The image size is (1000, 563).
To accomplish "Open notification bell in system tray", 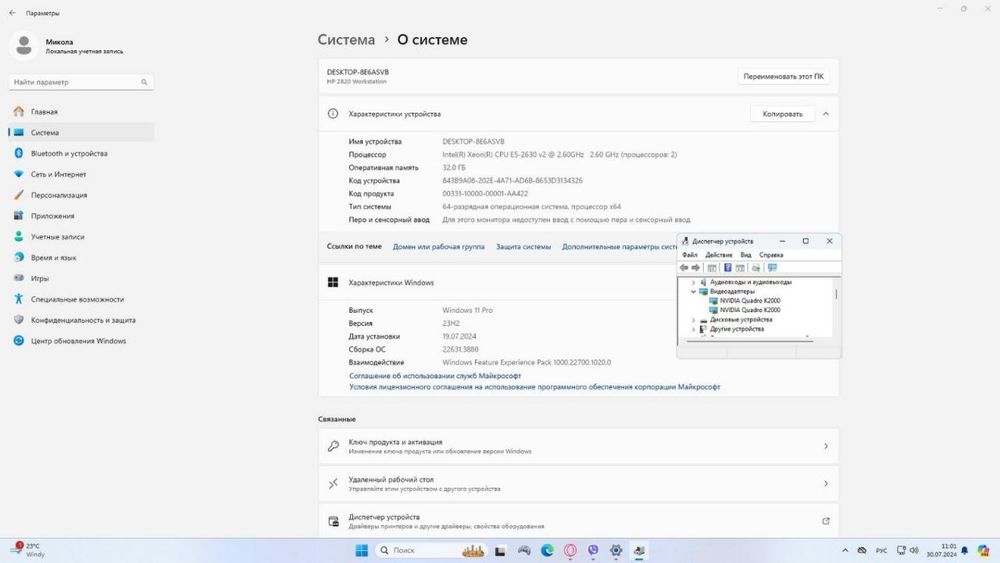I will [965, 550].
